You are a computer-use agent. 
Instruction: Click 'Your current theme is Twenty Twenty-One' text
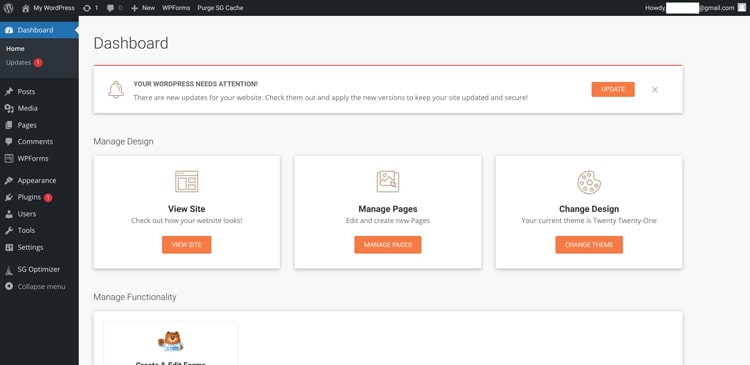589,221
